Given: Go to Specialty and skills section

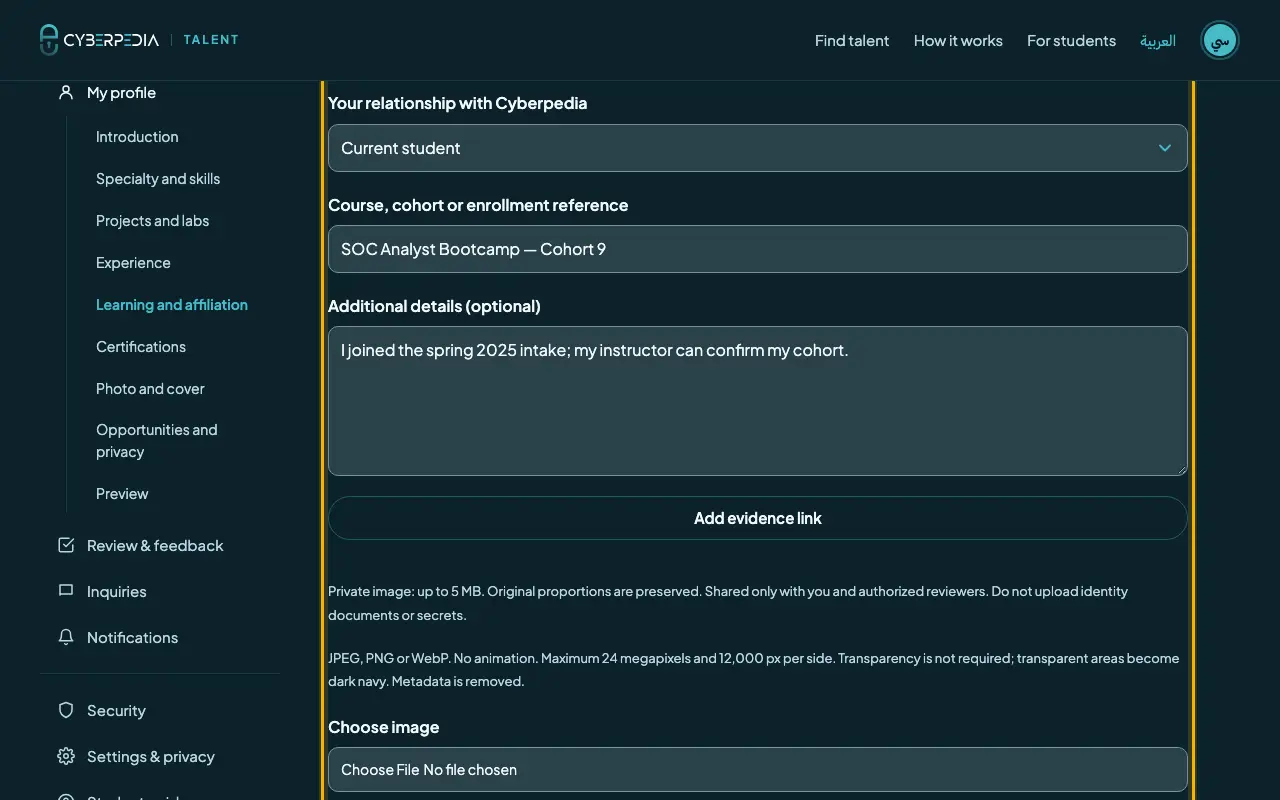Looking at the screenshot, I should pos(158,179).
